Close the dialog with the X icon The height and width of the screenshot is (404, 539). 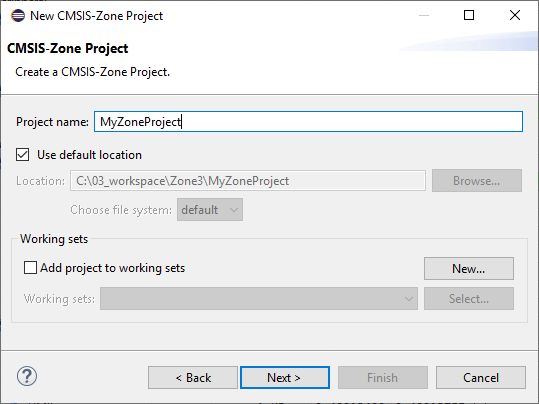(515, 15)
